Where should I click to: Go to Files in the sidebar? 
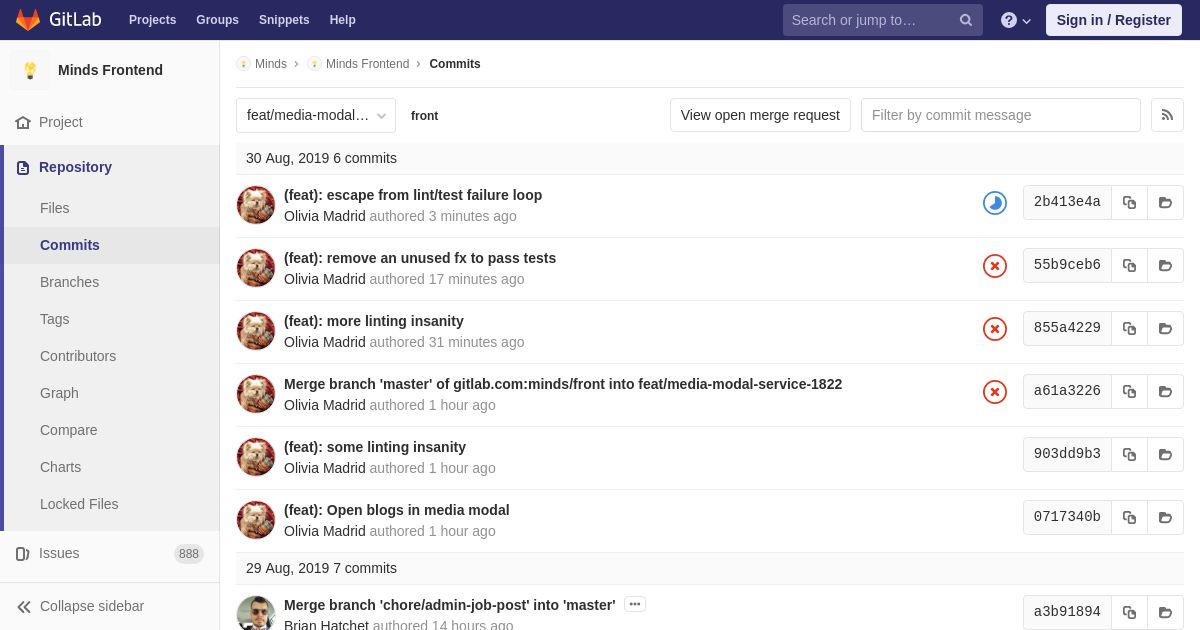(55, 208)
